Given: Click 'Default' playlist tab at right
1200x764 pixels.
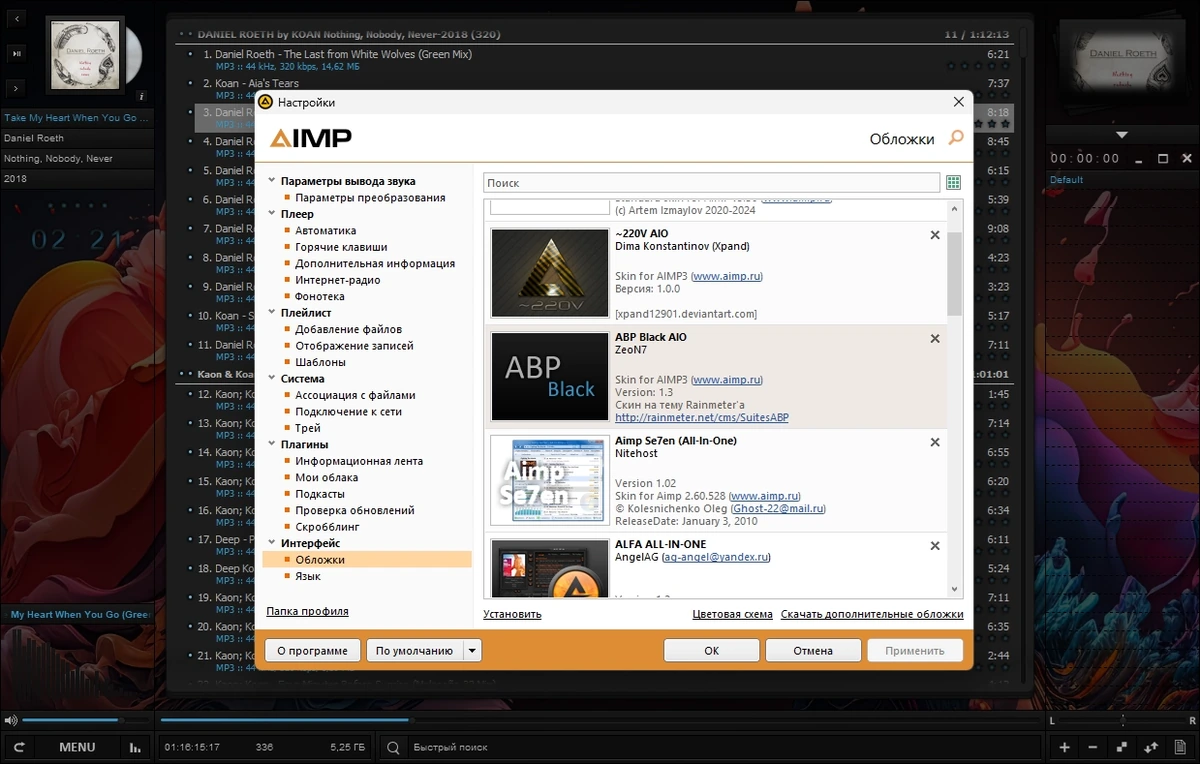Looking at the screenshot, I should click(x=1066, y=180).
